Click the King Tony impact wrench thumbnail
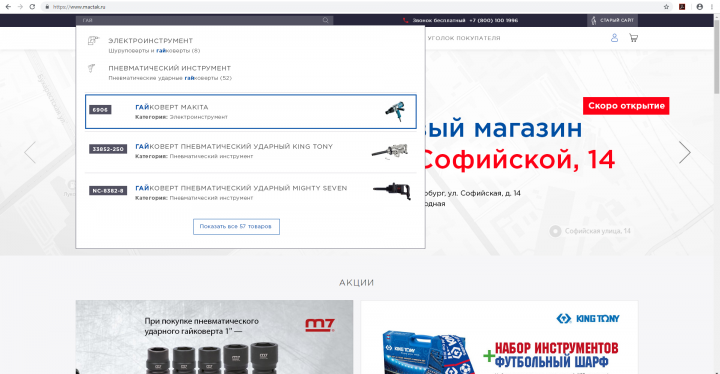 pos(390,151)
